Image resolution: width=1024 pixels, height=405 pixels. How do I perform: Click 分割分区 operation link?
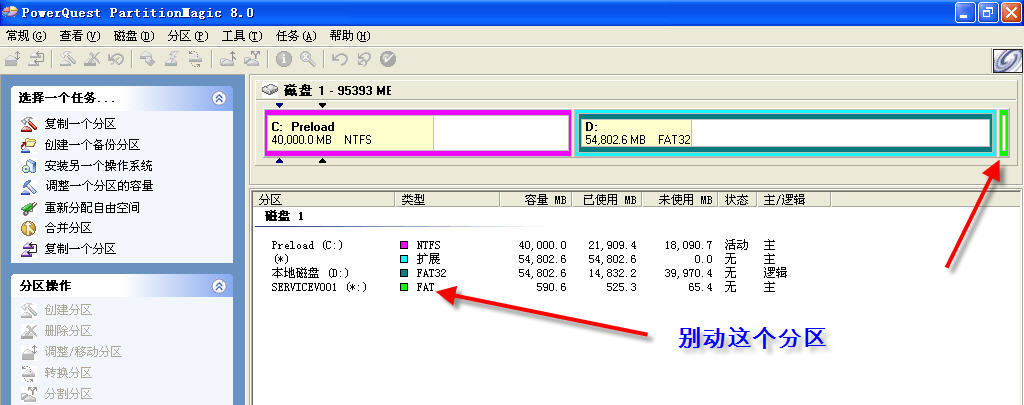pos(68,394)
